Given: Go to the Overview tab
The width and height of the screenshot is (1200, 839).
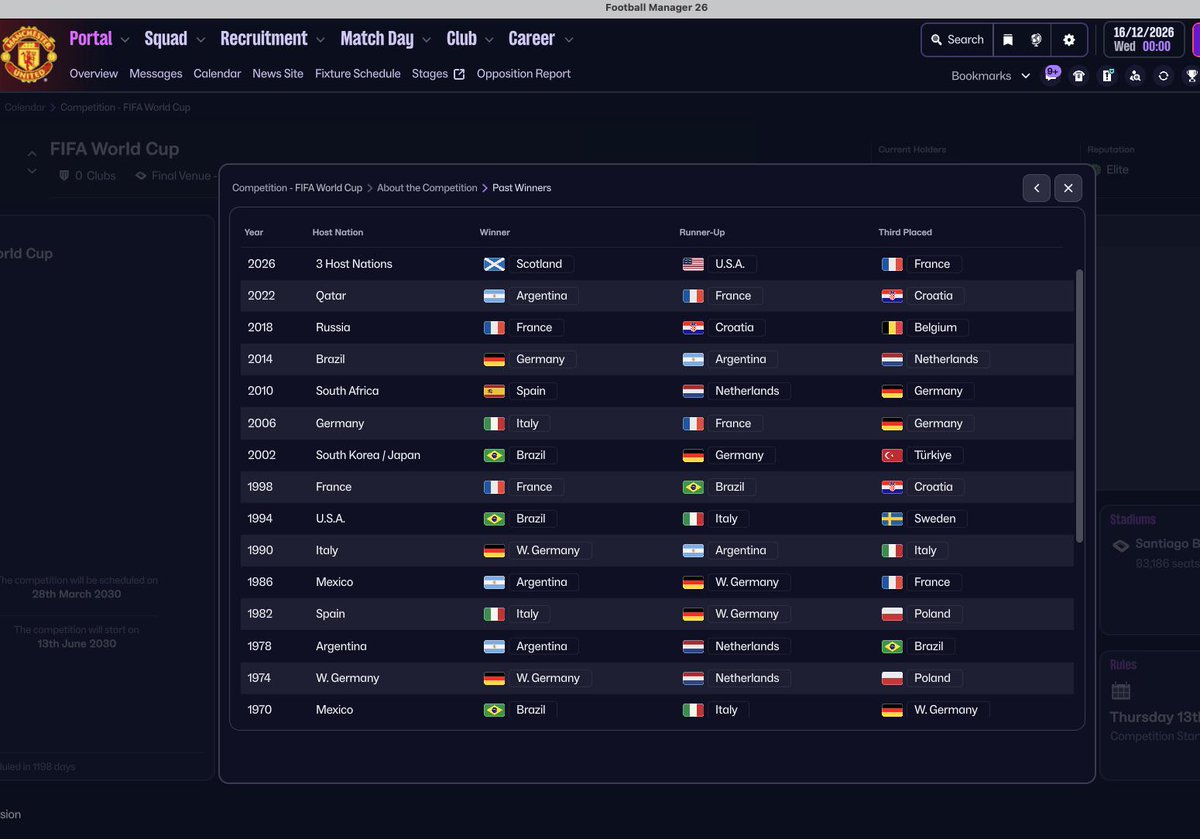Looking at the screenshot, I should tap(94, 74).
